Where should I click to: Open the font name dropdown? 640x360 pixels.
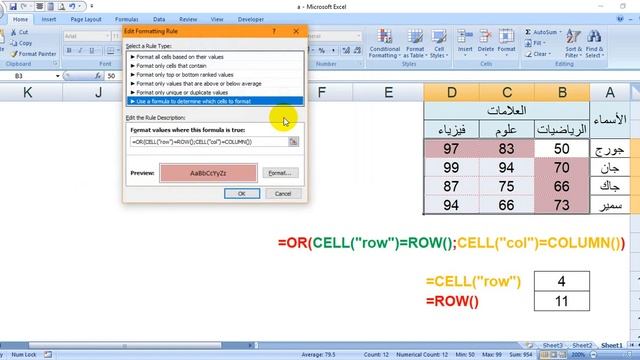107,36
